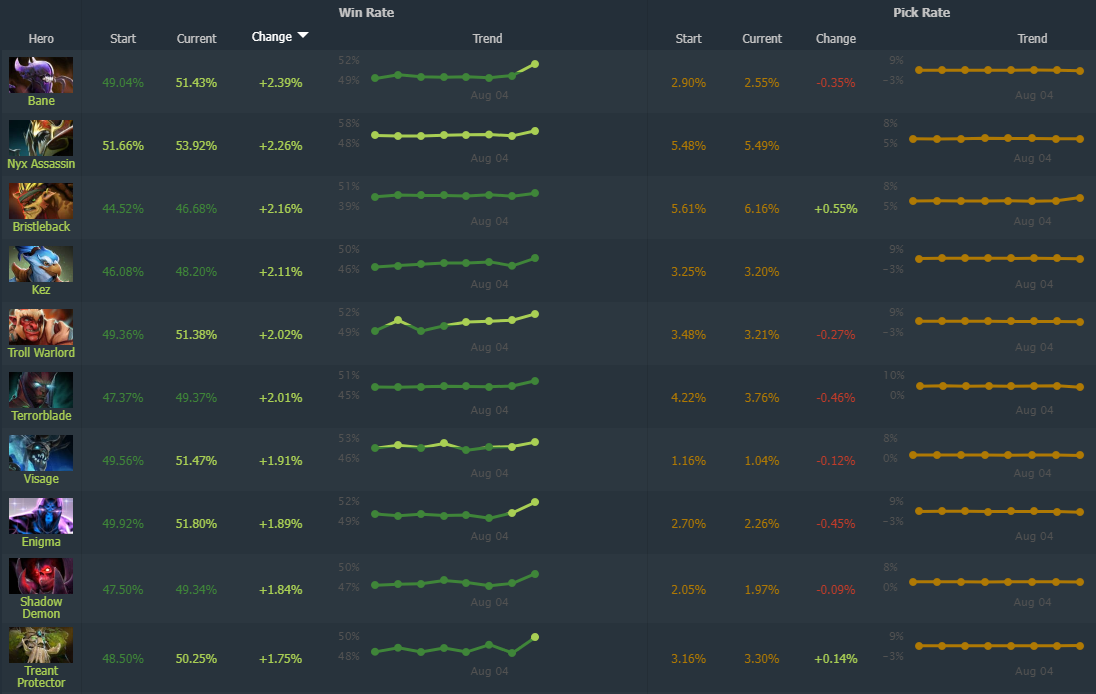Click Troll Warlord 51.38% current win rate

pyautogui.click(x=196, y=334)
